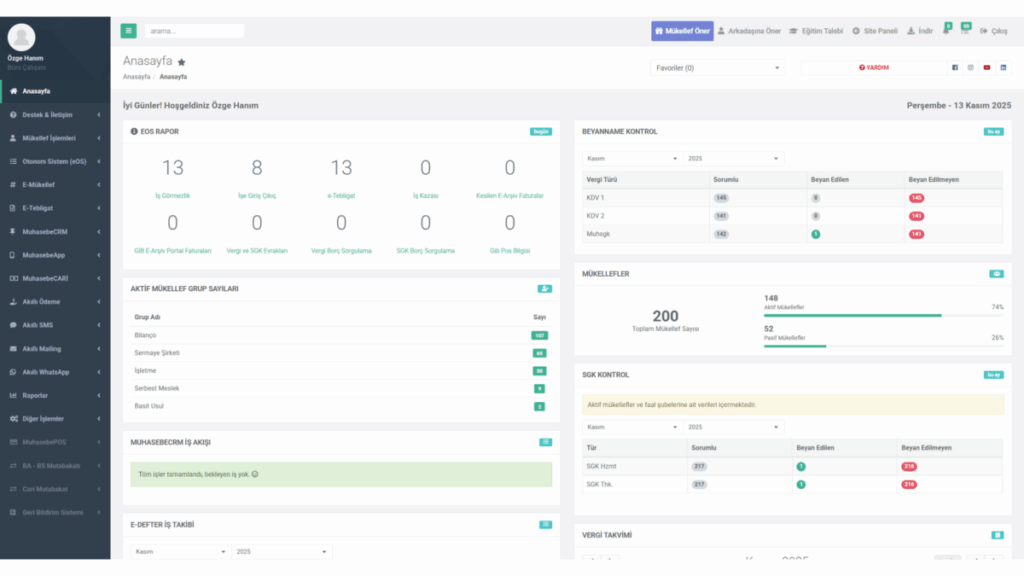The width and height of the screenshot is (1024, 576).
Task: Open the YouTube icon in the header
Action: coord(987,67)
